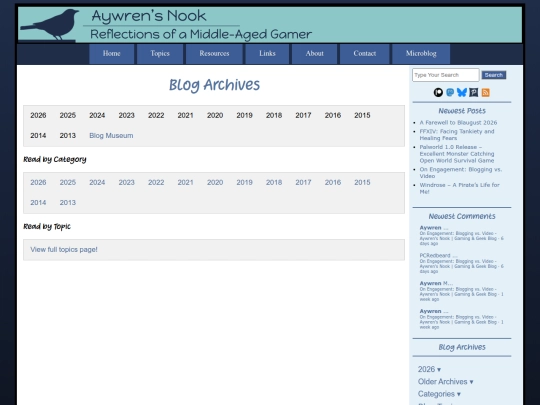Viewport: 540px width, 405px height.
Task: Open 2019 under Read by Category
Action: coord(245,182)
